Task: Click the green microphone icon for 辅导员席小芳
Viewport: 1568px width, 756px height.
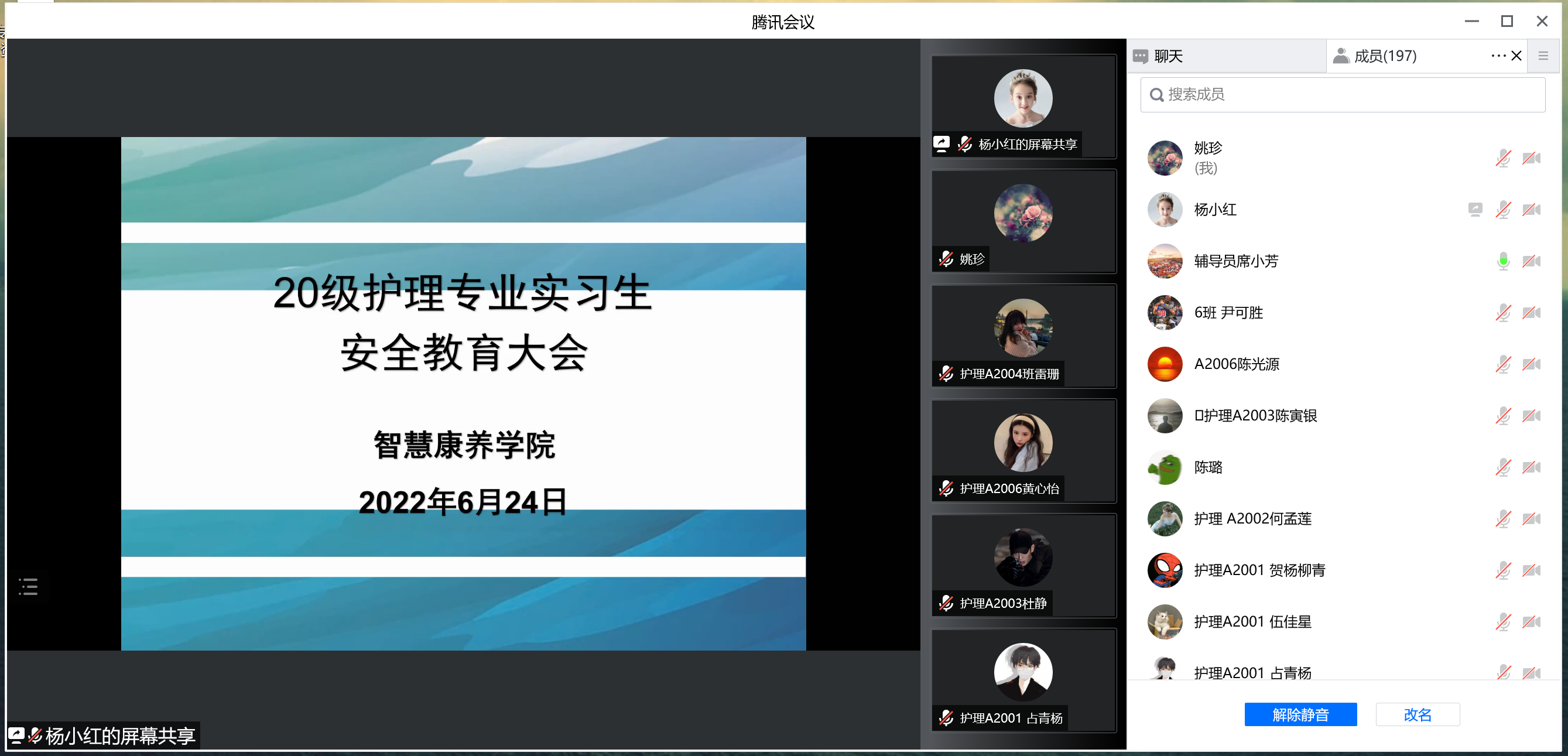Action: [1503, 261]
